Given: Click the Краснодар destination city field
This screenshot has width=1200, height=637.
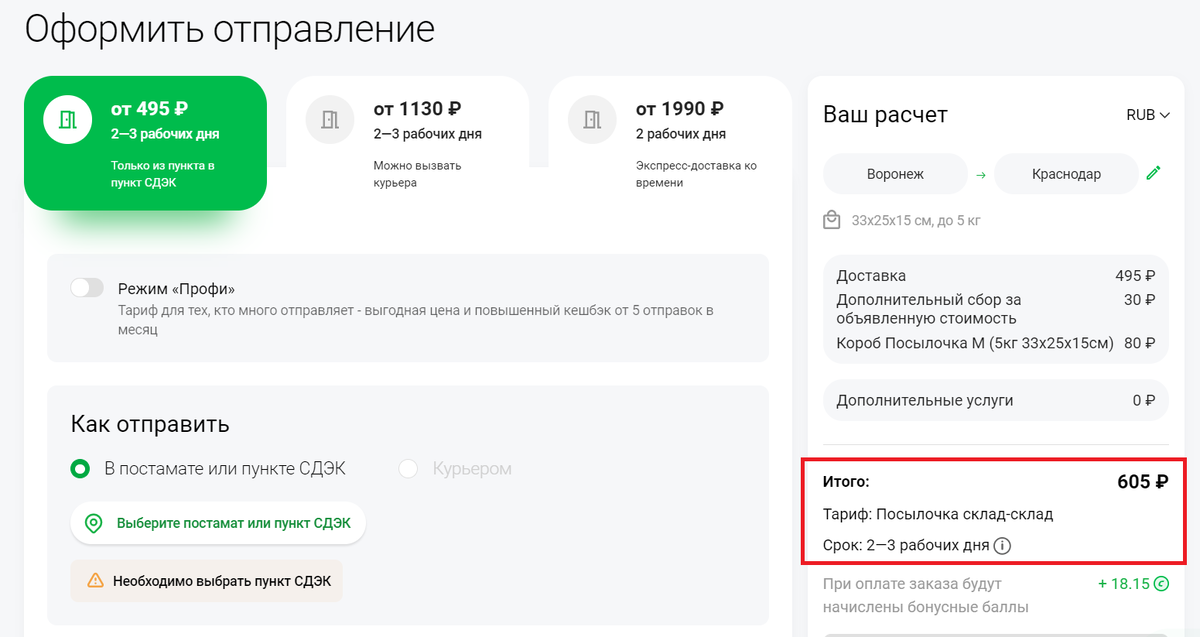Looking at the screenshot, I should (1066, 174).
